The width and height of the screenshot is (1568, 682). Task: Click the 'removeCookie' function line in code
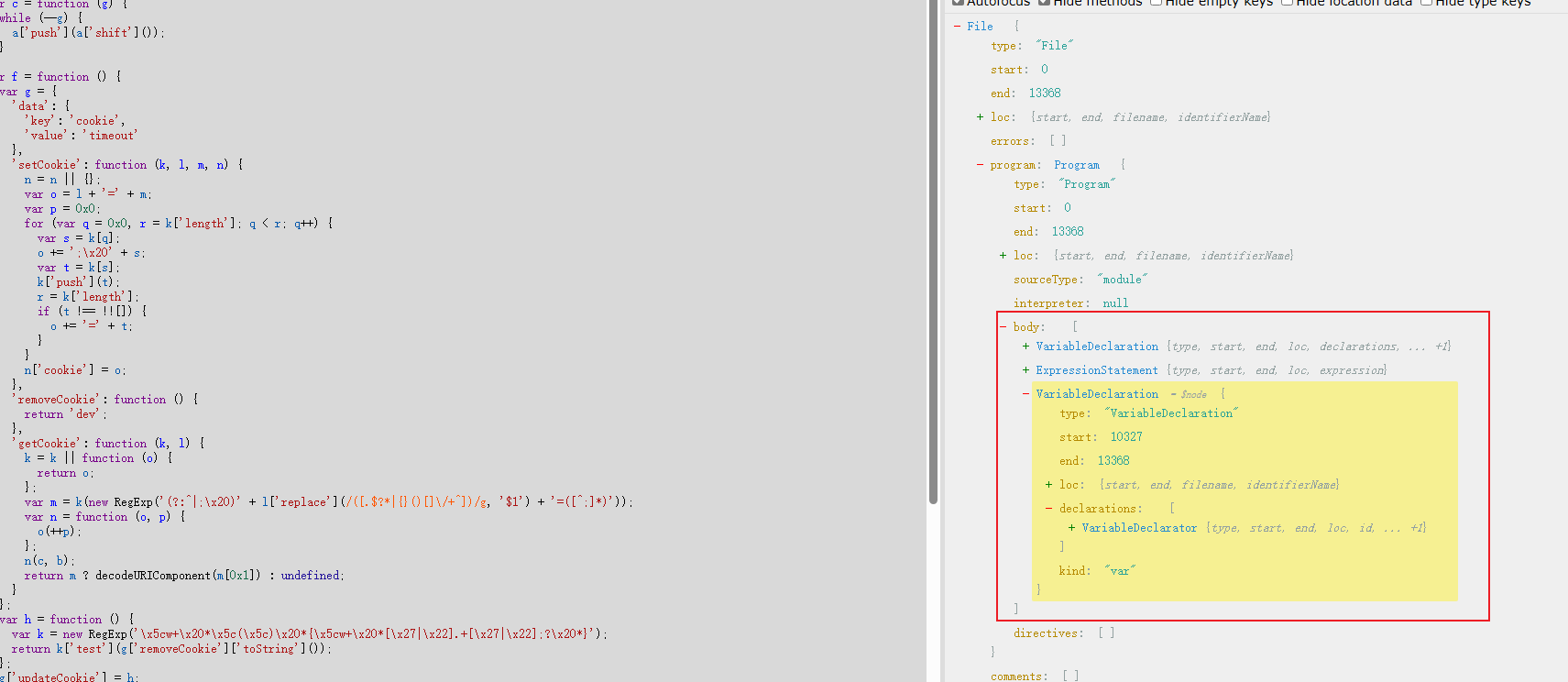pos(105,400)
